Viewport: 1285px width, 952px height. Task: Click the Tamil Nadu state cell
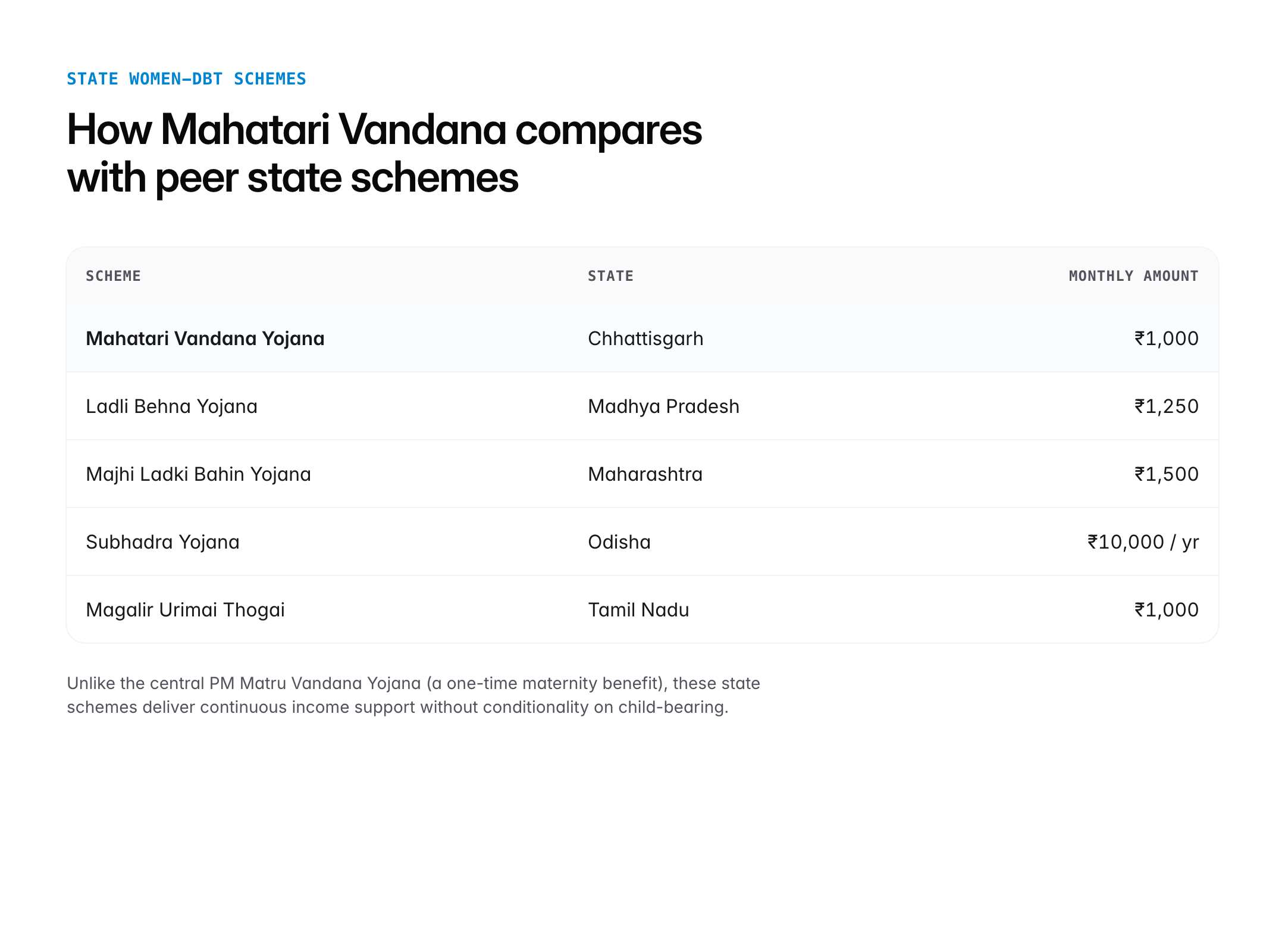[x=638, y=610]
